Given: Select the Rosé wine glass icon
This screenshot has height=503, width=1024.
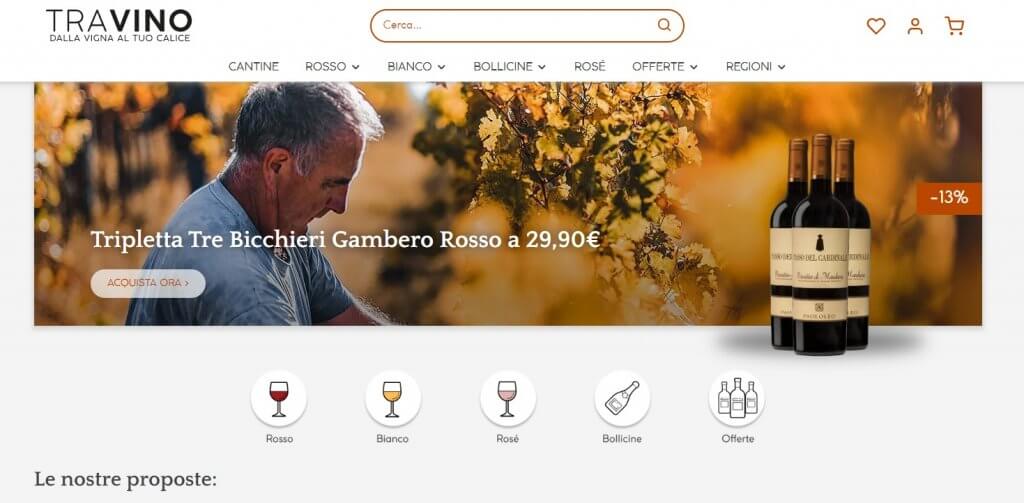Looking at the screenshot, I should pos(507,398).
